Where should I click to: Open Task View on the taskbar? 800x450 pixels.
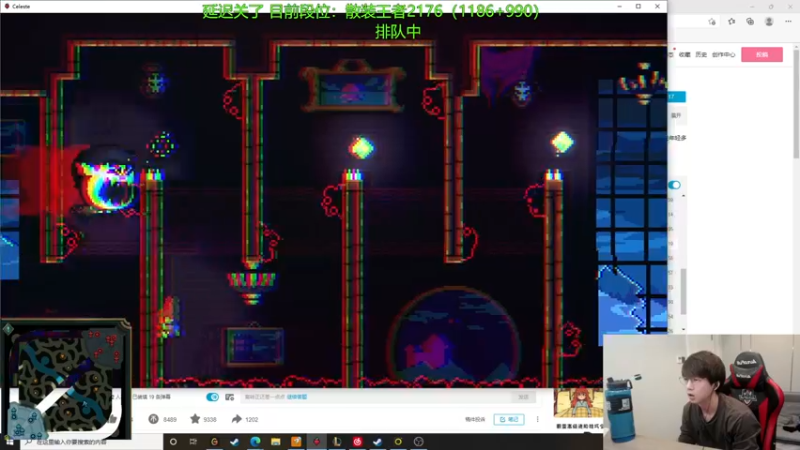pos(193,442)
